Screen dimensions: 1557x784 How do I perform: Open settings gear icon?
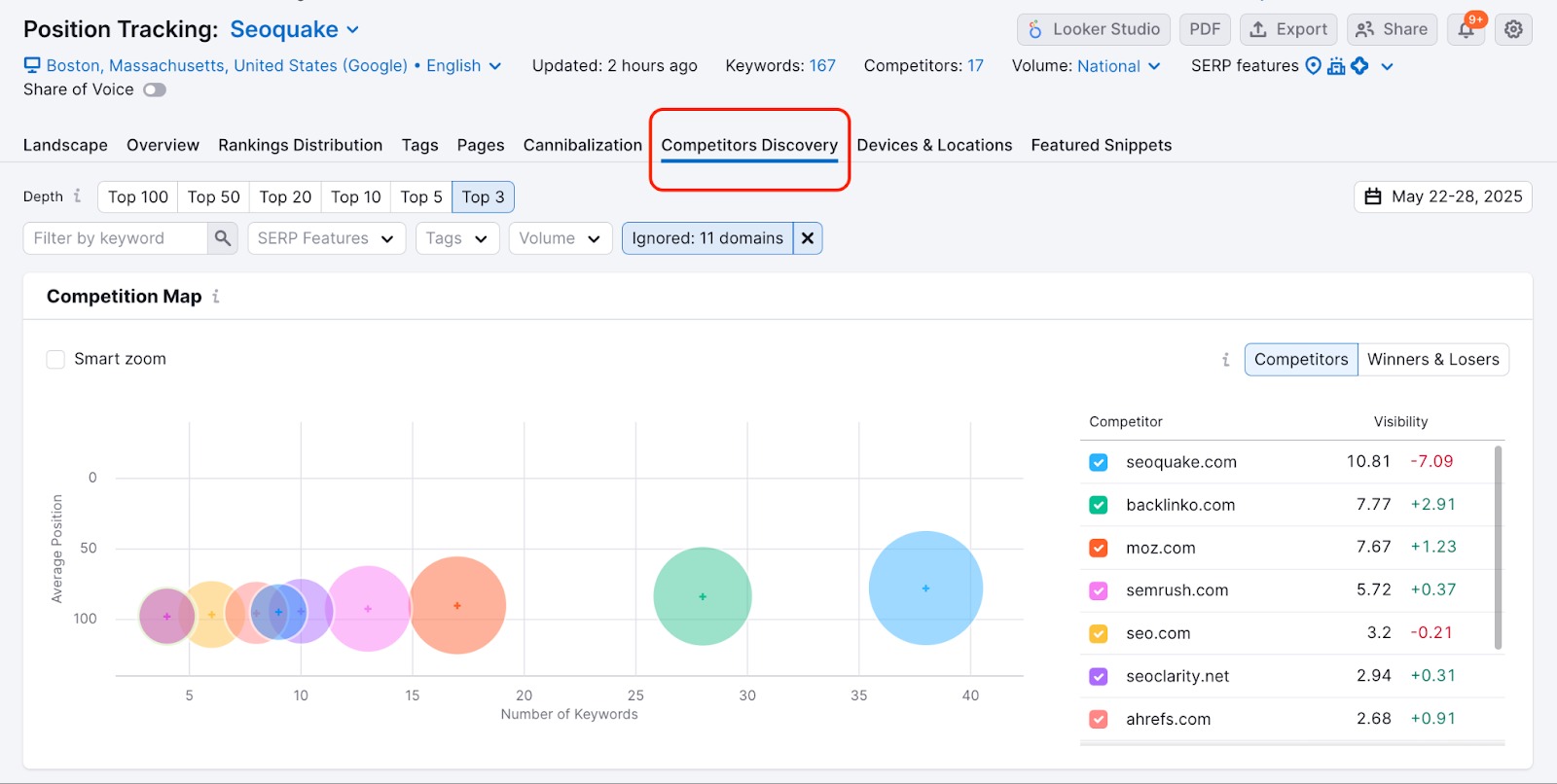click(x=1513, y=30)
